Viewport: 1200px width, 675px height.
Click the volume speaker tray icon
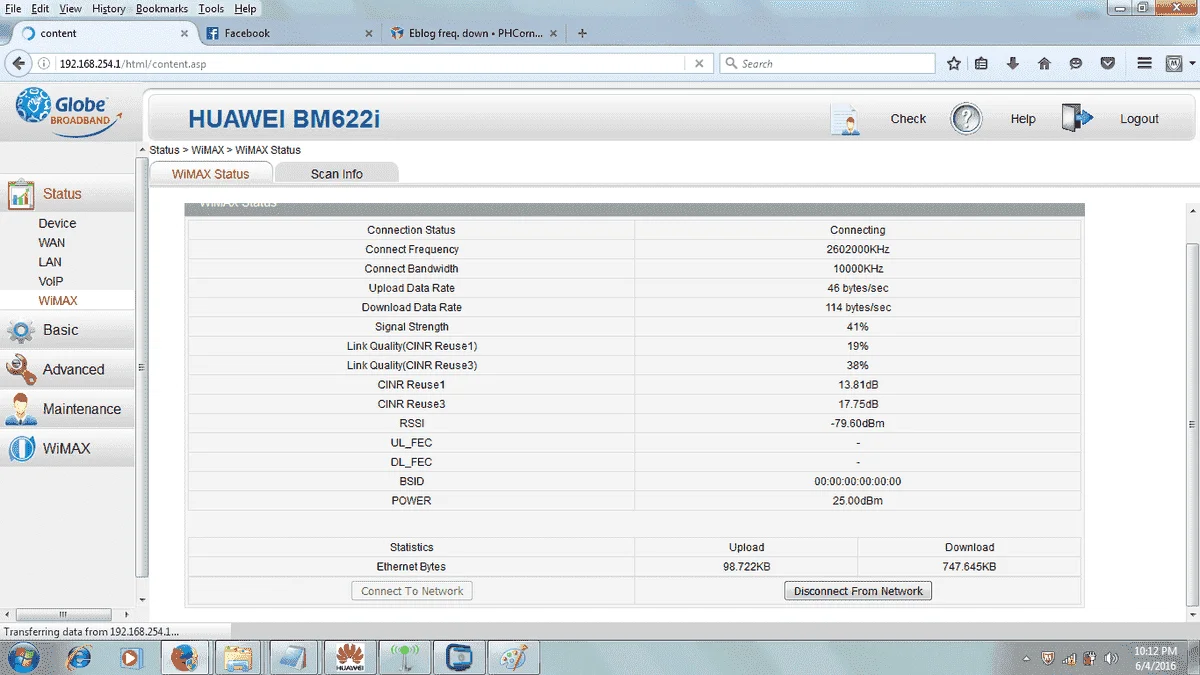pyautogui.click(x=1111, y=658)
